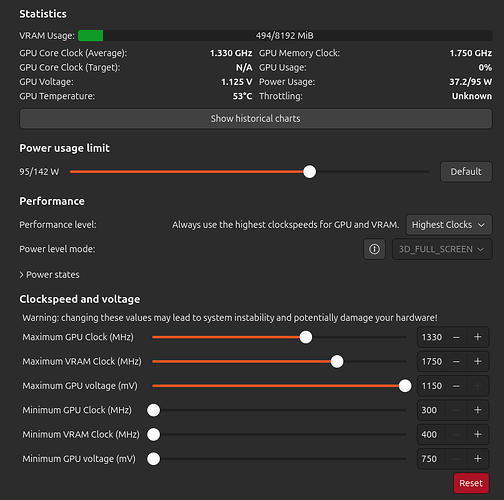The height and width of the screenshot is (500, 504).
Task: Show historical charts
Action: pos(256,119)
